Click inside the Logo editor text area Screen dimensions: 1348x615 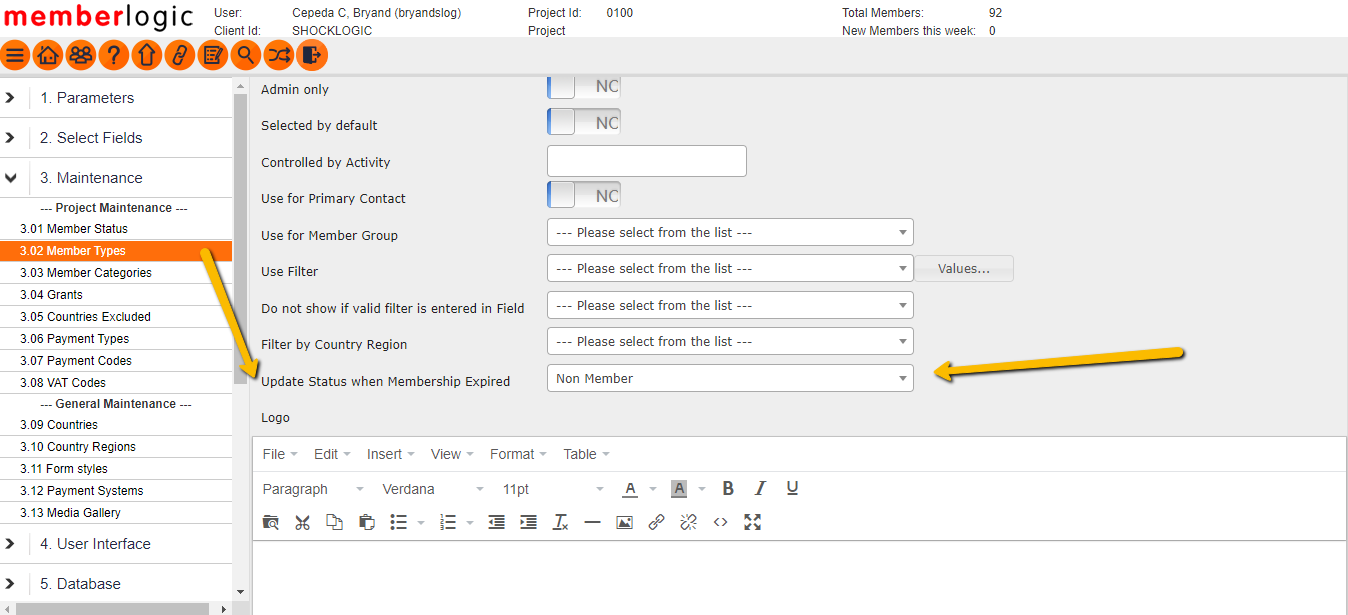pos(799,578)
